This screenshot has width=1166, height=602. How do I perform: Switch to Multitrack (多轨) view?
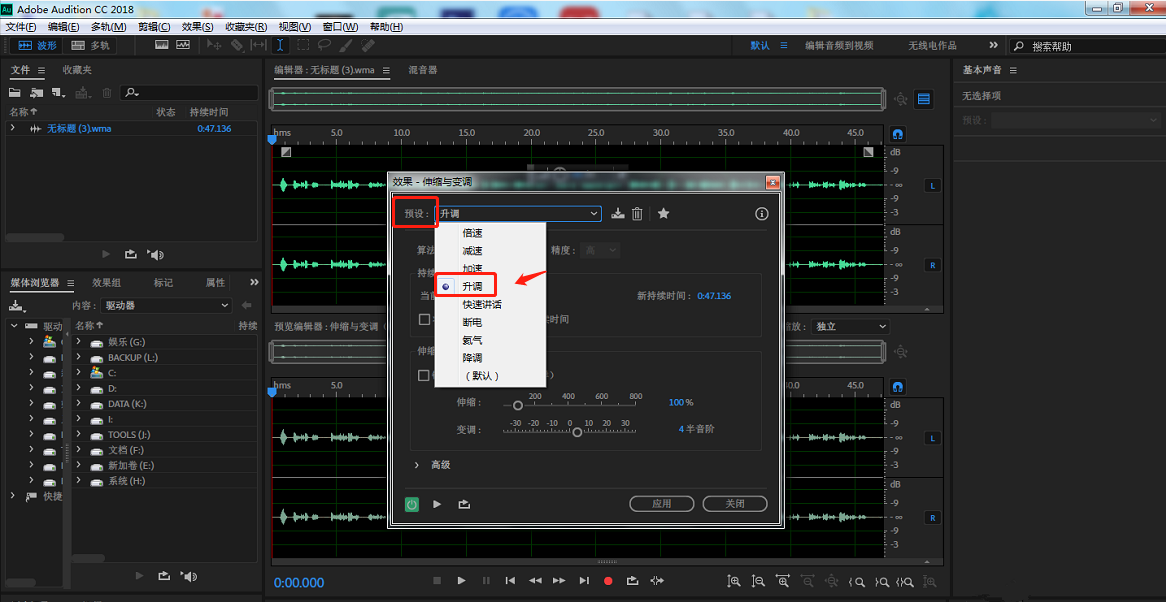(x=90, y=45)
